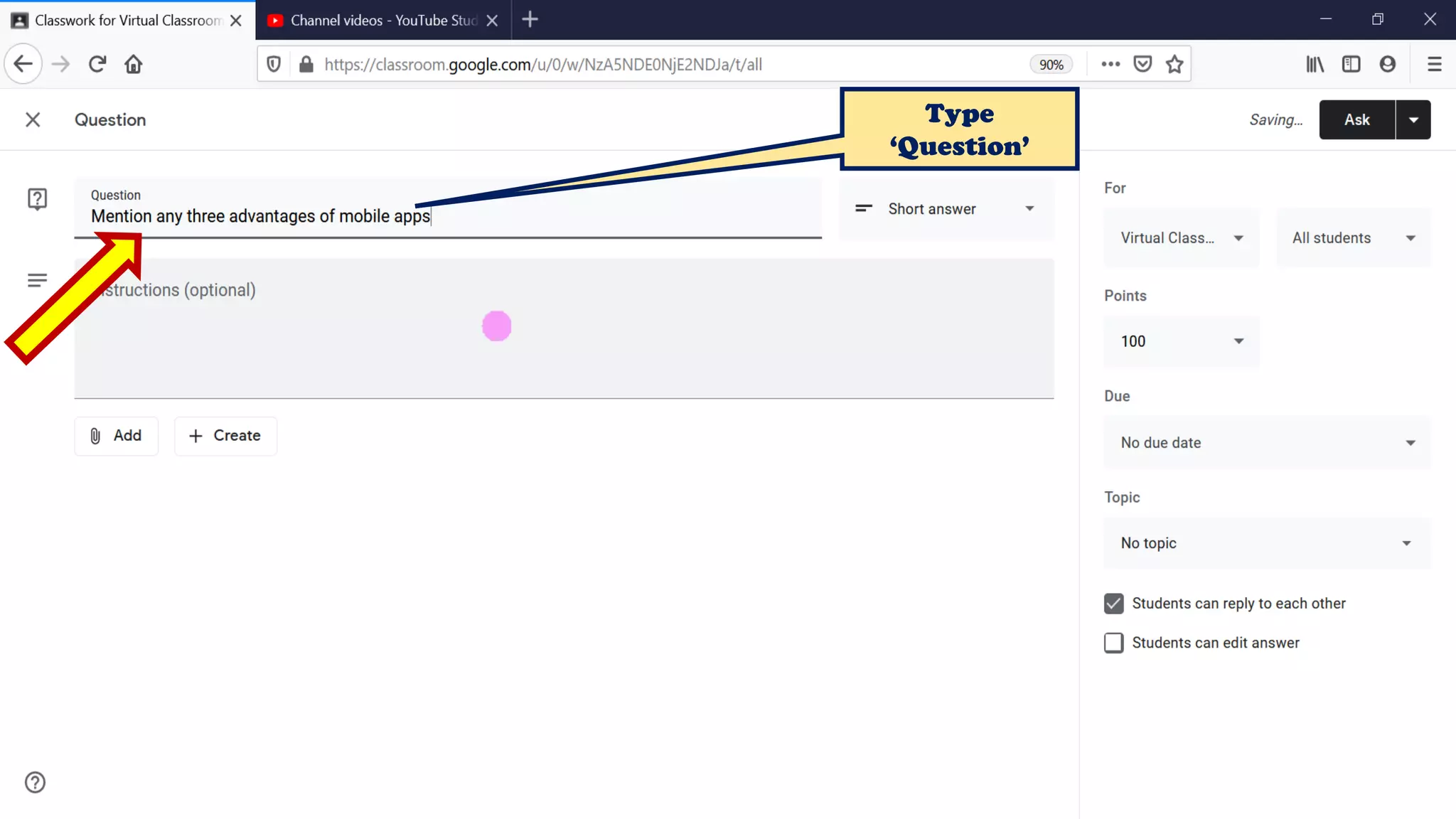Viewport: 1456px width, 819px height.
Task: Click the Ask button
Action: tap(1356, 119)
